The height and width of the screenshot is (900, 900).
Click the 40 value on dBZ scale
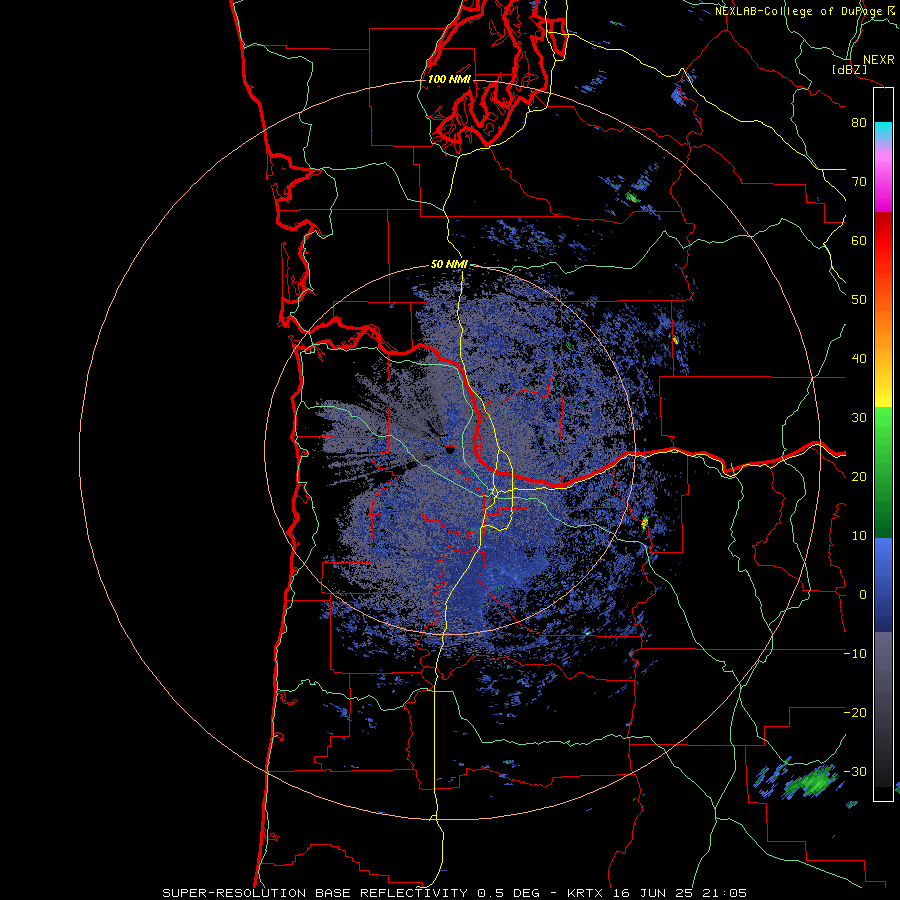tap(859, 359)
